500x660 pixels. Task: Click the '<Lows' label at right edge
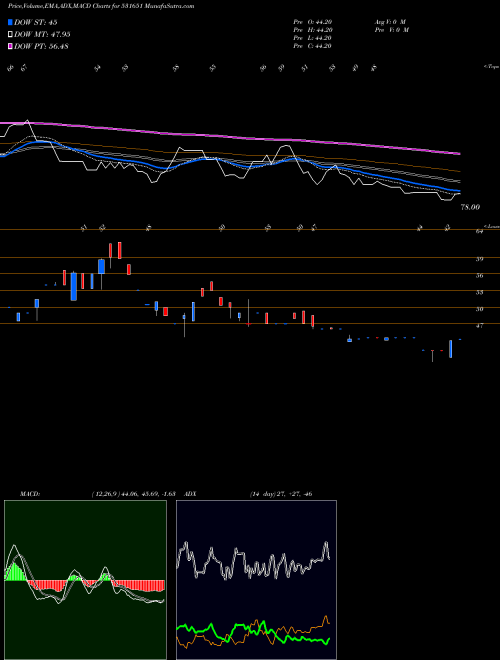491,226
